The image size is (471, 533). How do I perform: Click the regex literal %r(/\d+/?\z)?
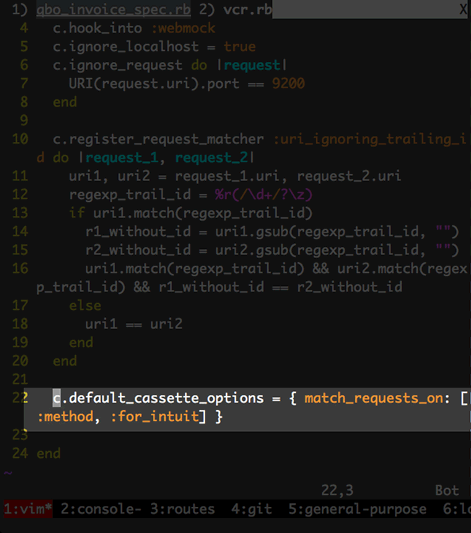263,194
